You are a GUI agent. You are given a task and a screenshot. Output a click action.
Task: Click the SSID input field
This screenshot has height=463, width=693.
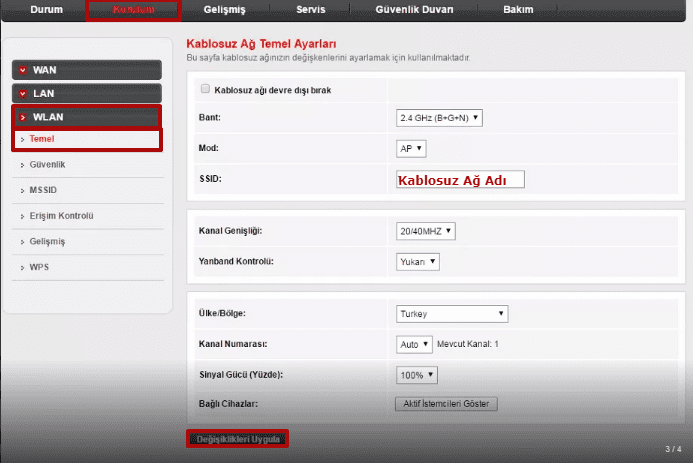tap(460, 179)
